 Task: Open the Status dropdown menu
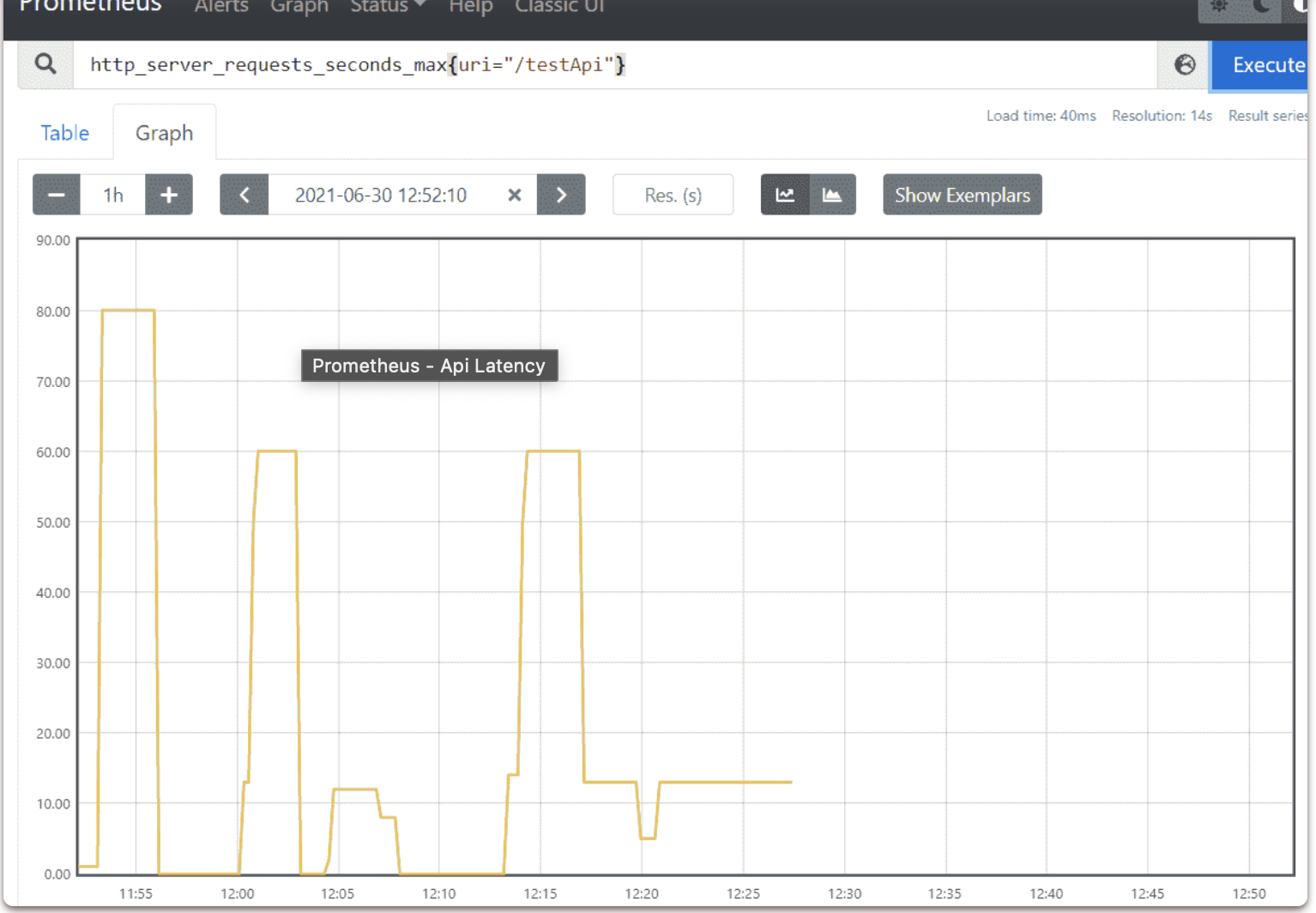[x=388, y=7]
